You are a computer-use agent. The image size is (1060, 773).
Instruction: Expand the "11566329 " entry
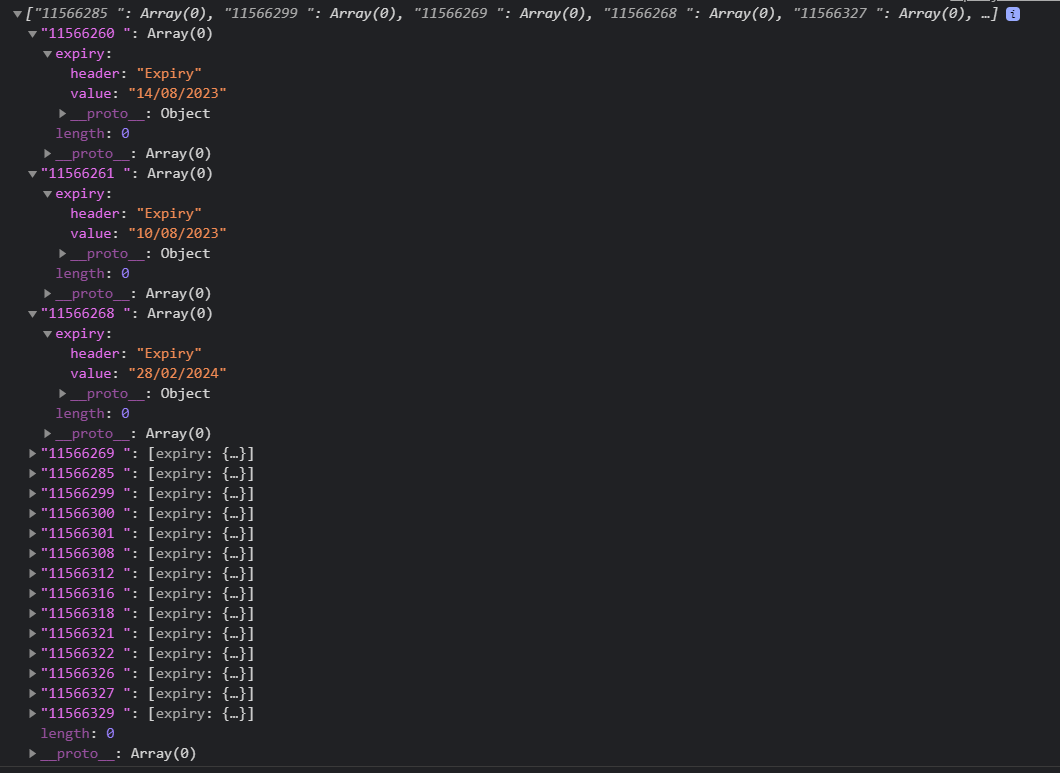(32, 713)
